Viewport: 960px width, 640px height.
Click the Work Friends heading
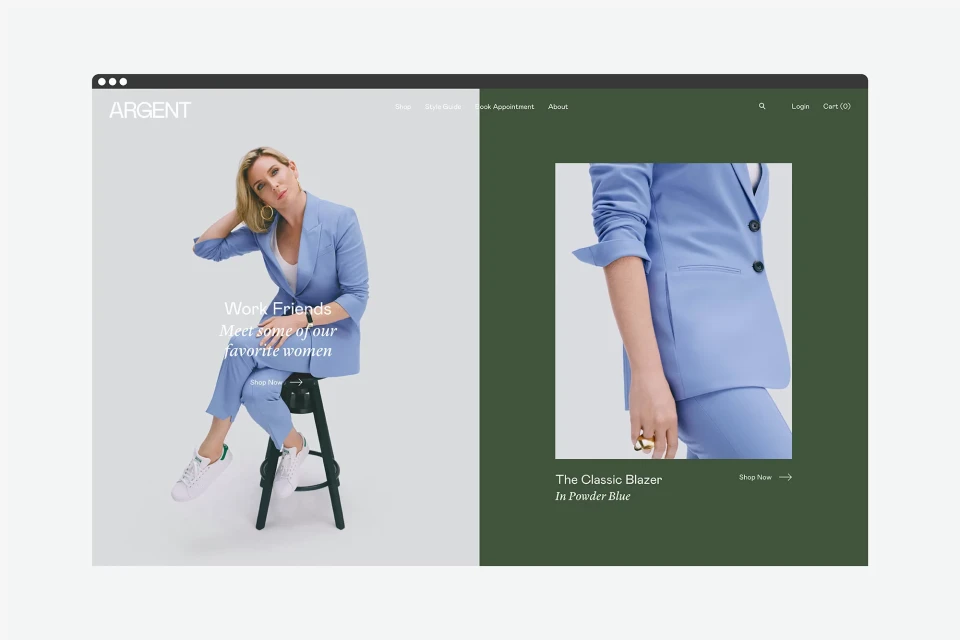277,309
